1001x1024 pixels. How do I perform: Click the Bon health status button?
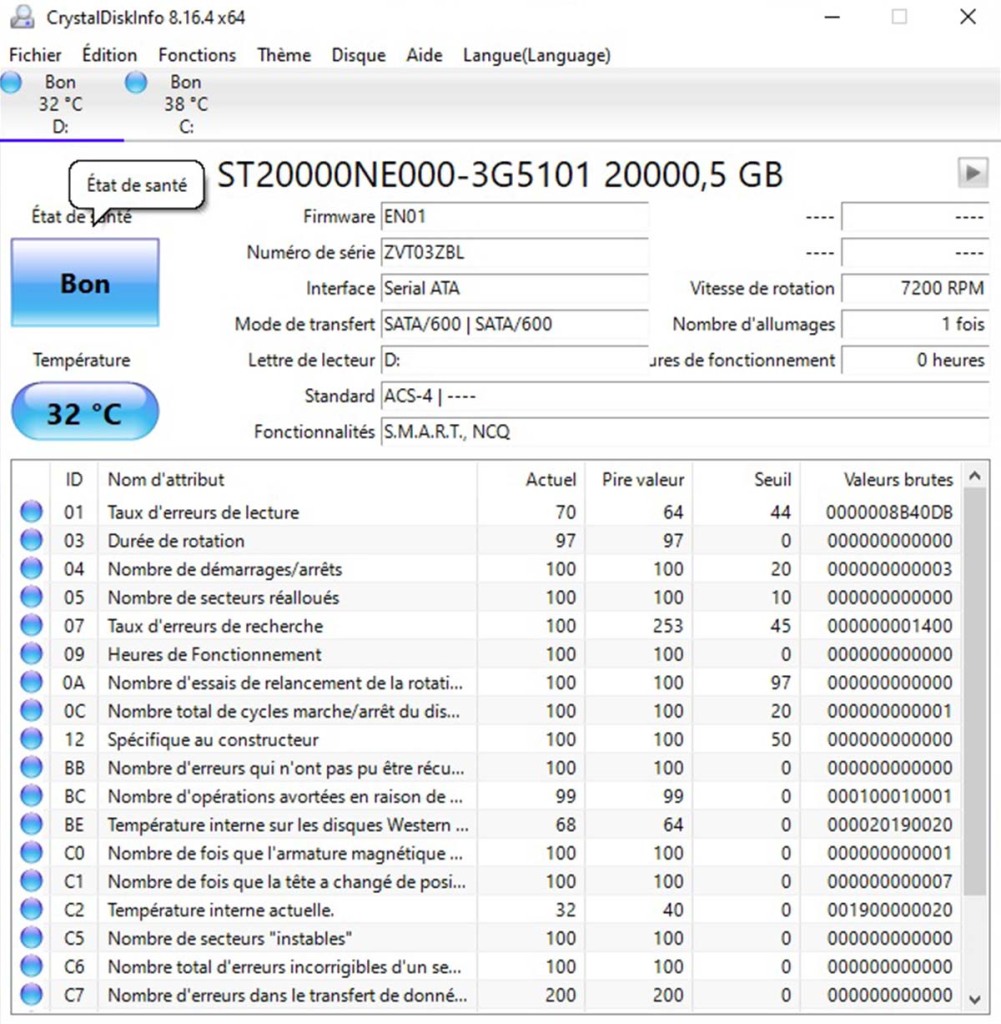pos(85,283)
